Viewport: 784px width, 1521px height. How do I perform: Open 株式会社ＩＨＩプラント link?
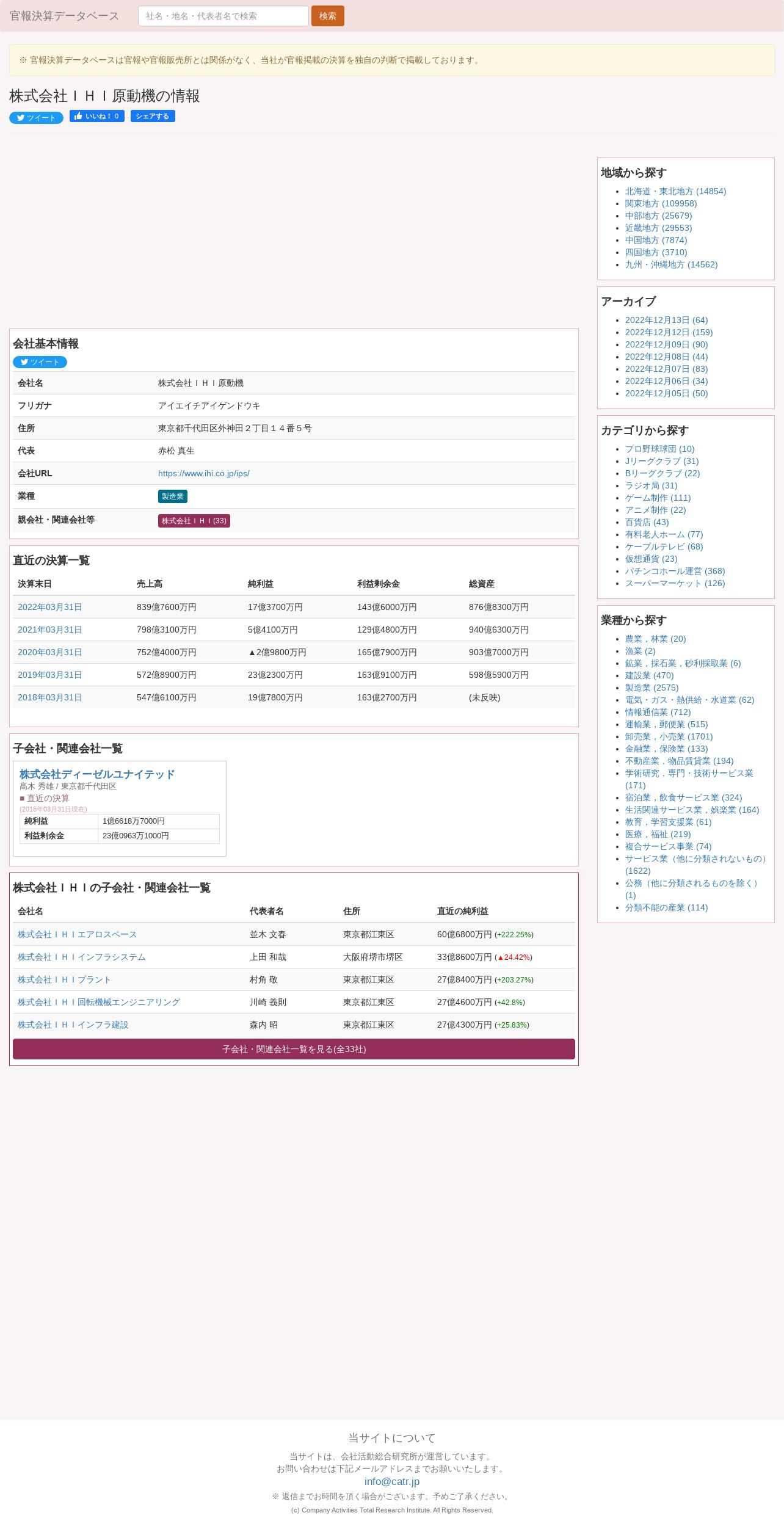pos(64,979)
